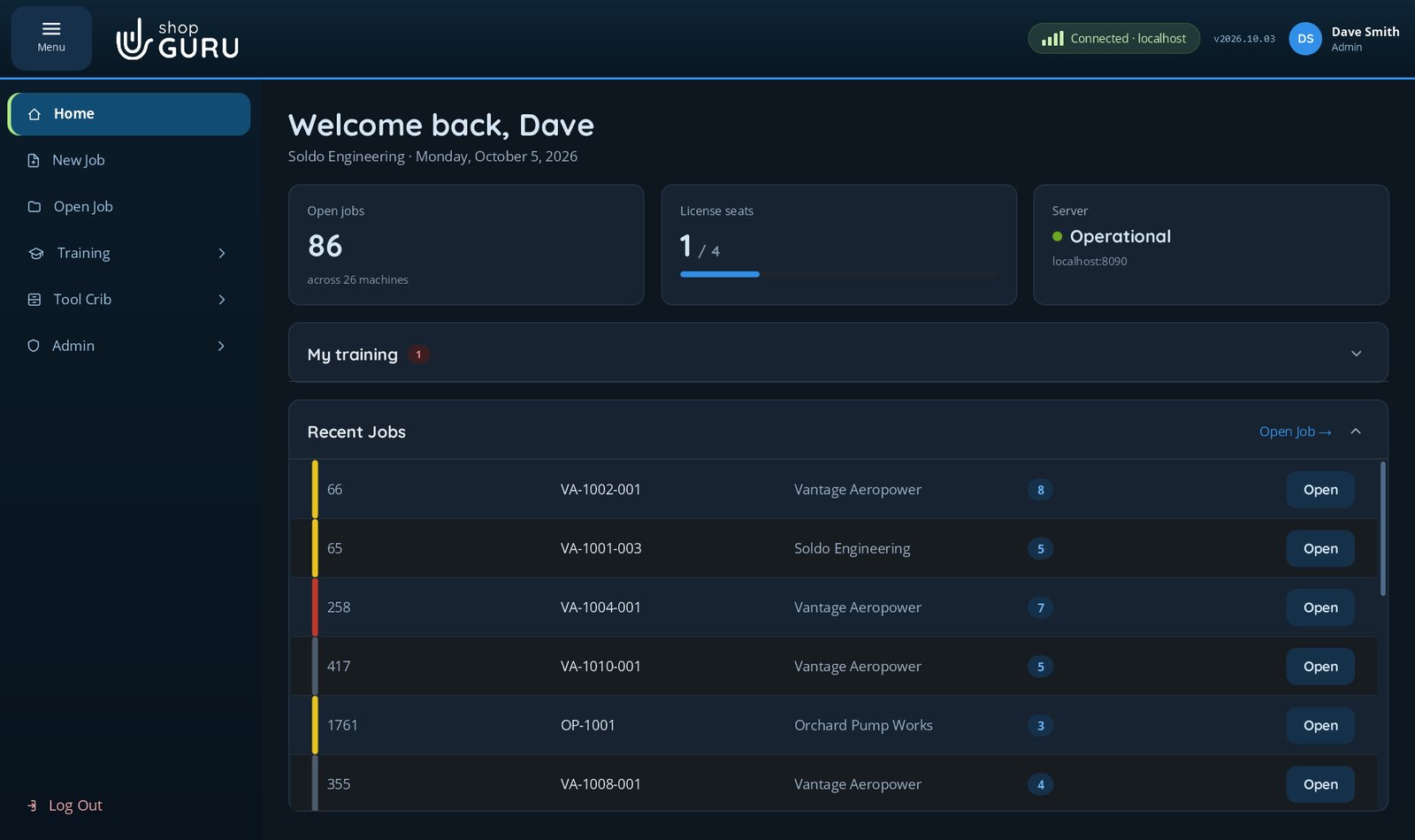Viewport: 1415px width, 840px height.
Task: Click the signal bars connection icon
Action: click(1052, 38)
